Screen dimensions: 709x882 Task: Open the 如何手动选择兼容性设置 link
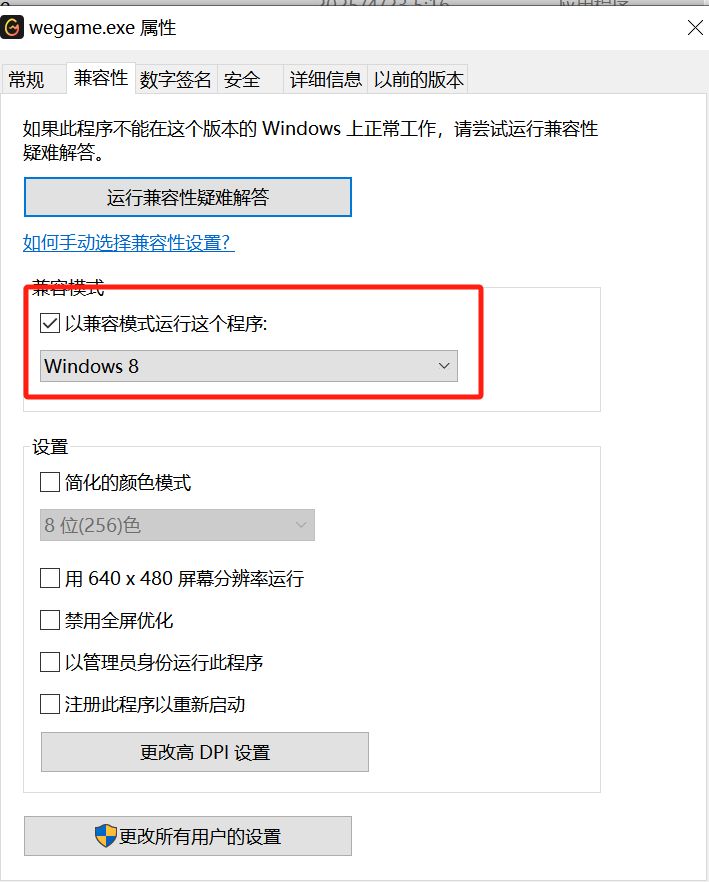tap(129, 242)
